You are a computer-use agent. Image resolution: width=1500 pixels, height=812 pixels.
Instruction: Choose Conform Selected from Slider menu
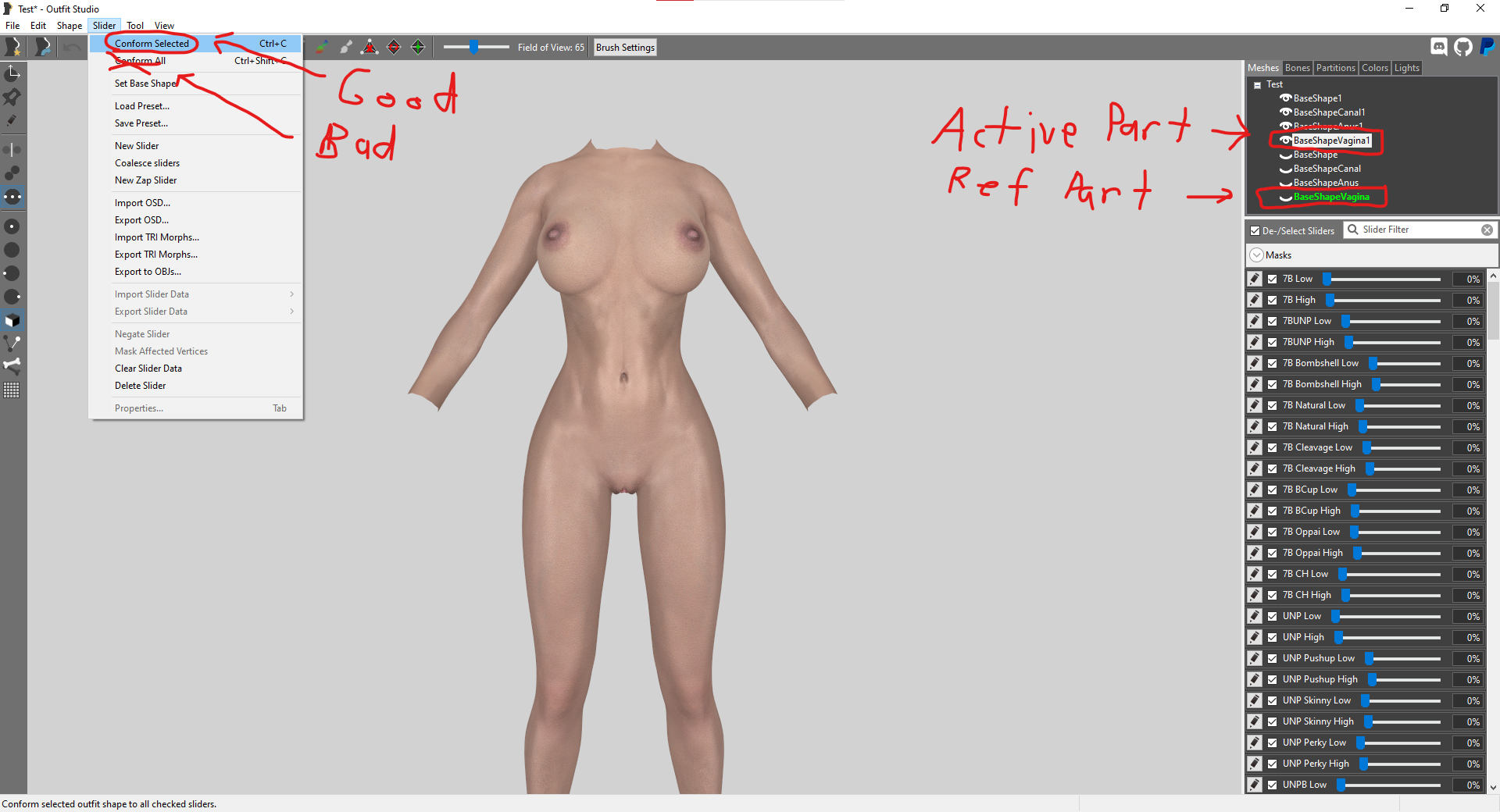click(x=195, y=44)
